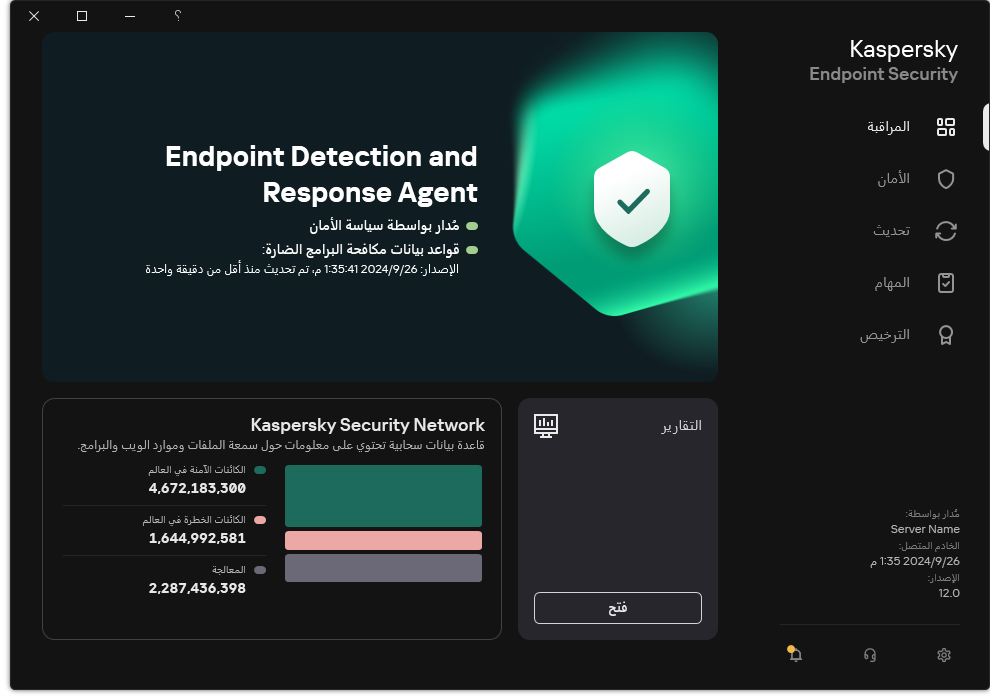Open the المراقبة monitoring grid icon

point(946,127)
